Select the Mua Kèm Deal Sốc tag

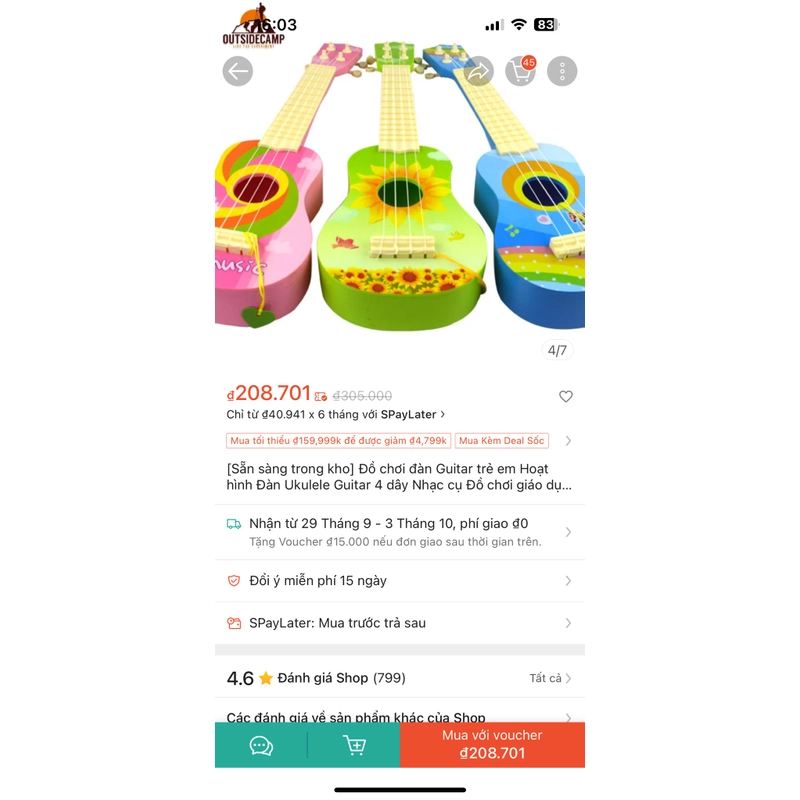tap(502, 441)
